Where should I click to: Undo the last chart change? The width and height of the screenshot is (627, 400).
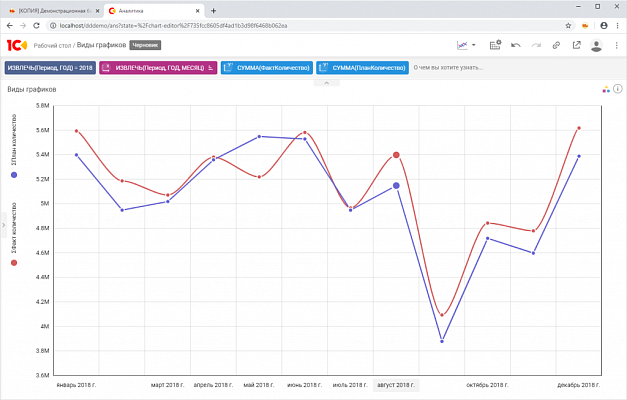(x=516, y=45)
